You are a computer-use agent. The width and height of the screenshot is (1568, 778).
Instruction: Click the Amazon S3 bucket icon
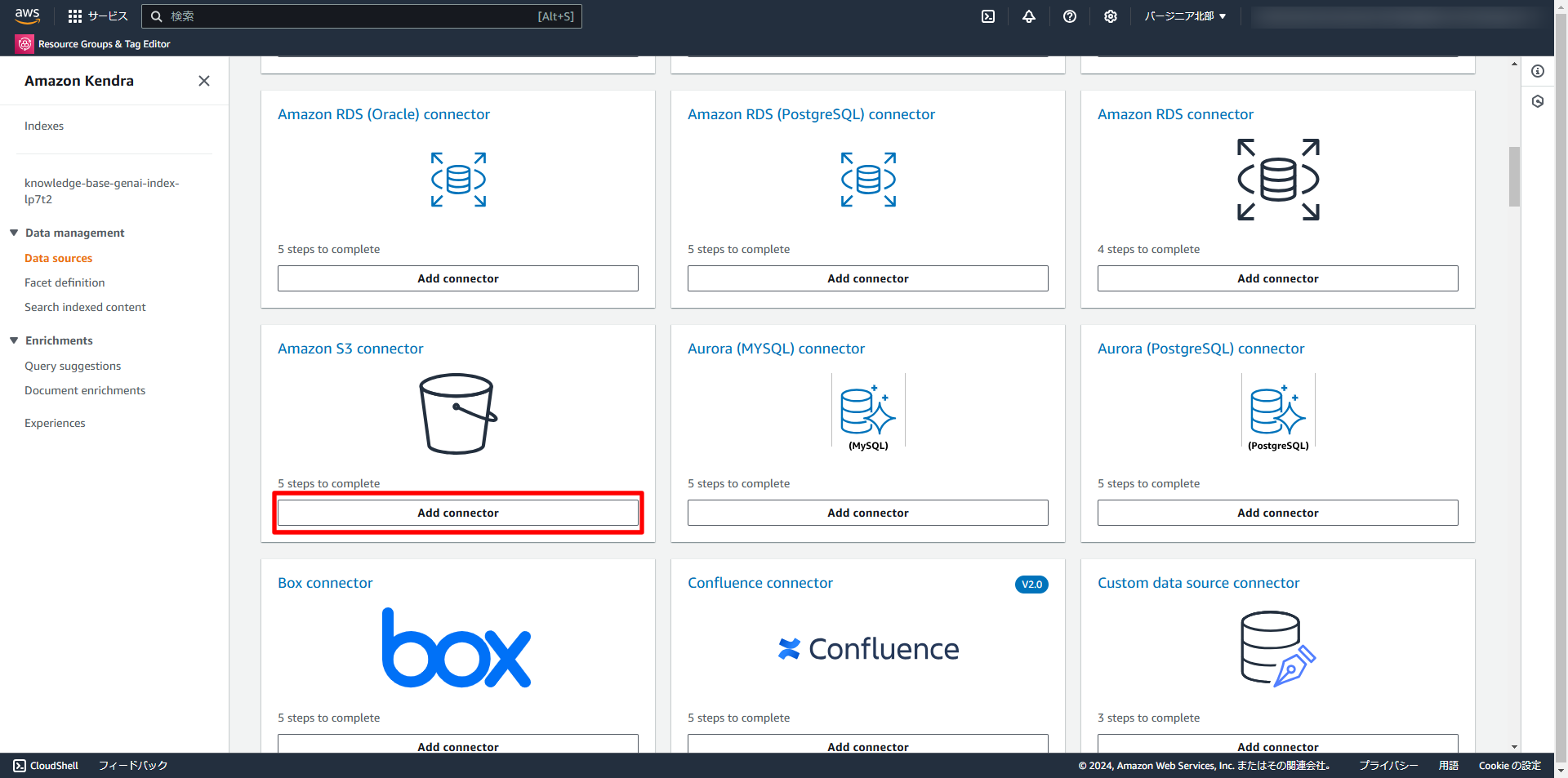point(458,413)
